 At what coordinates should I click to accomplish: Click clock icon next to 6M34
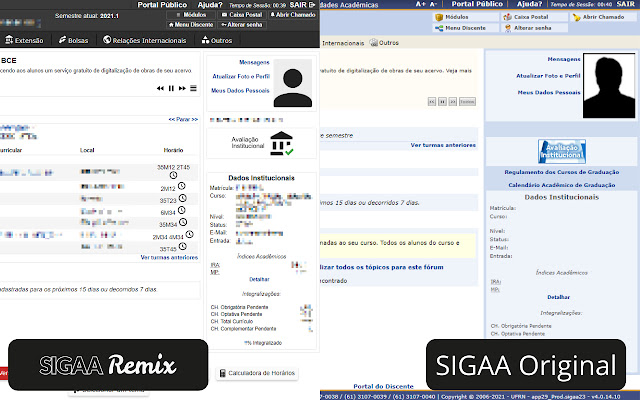click(x=182, y=210)
